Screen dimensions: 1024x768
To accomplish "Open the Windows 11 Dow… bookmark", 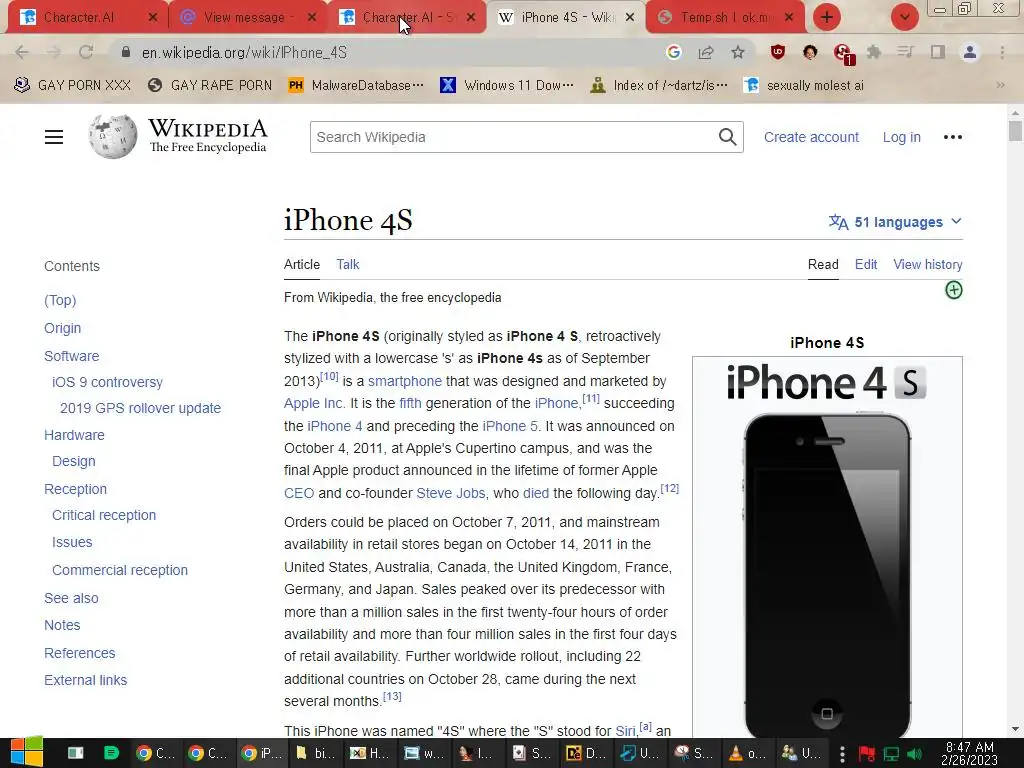I will click(x=507, y=85).
